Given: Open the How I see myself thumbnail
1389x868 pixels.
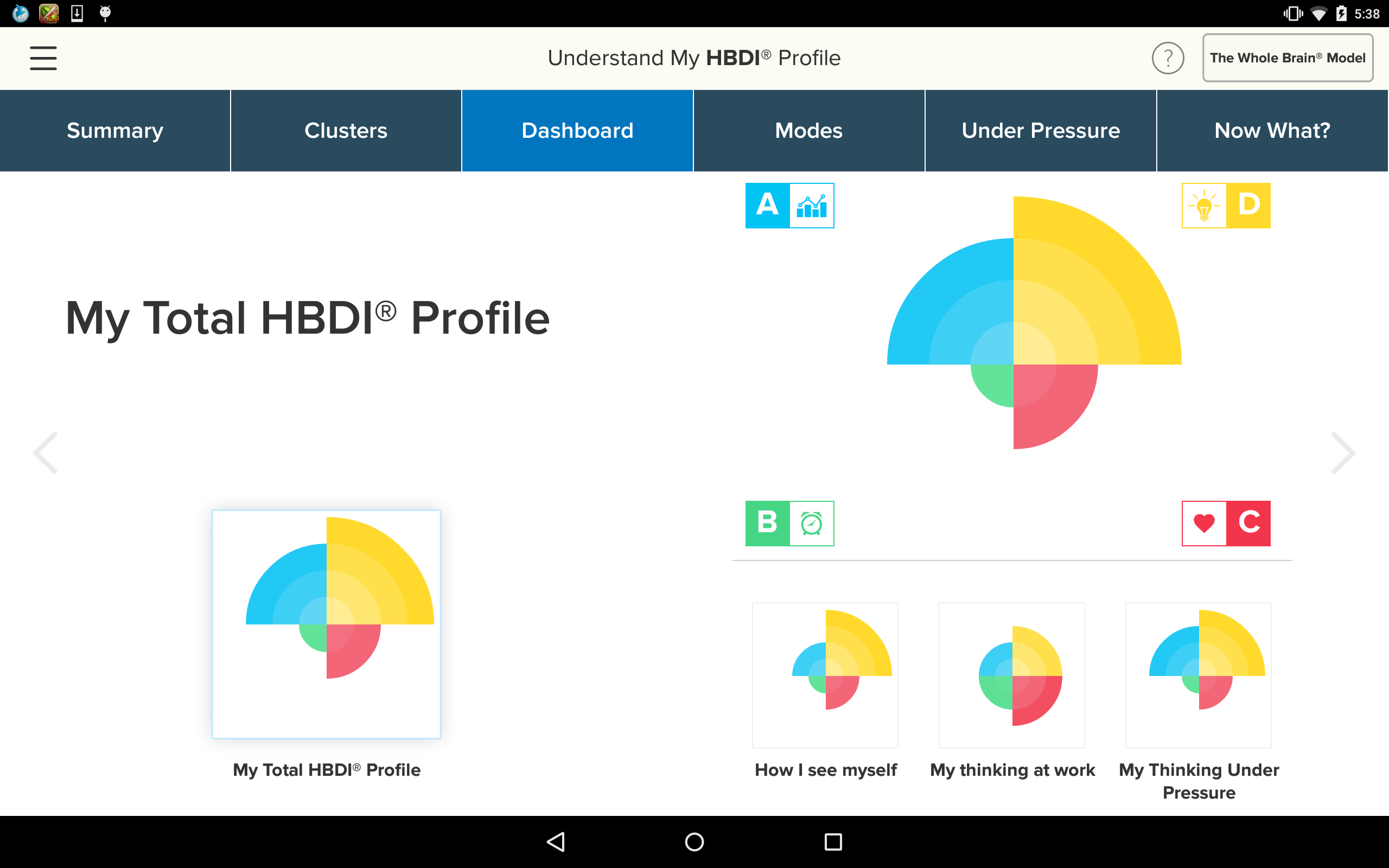Looking at the screenshot, I should [x=825, y=675].
